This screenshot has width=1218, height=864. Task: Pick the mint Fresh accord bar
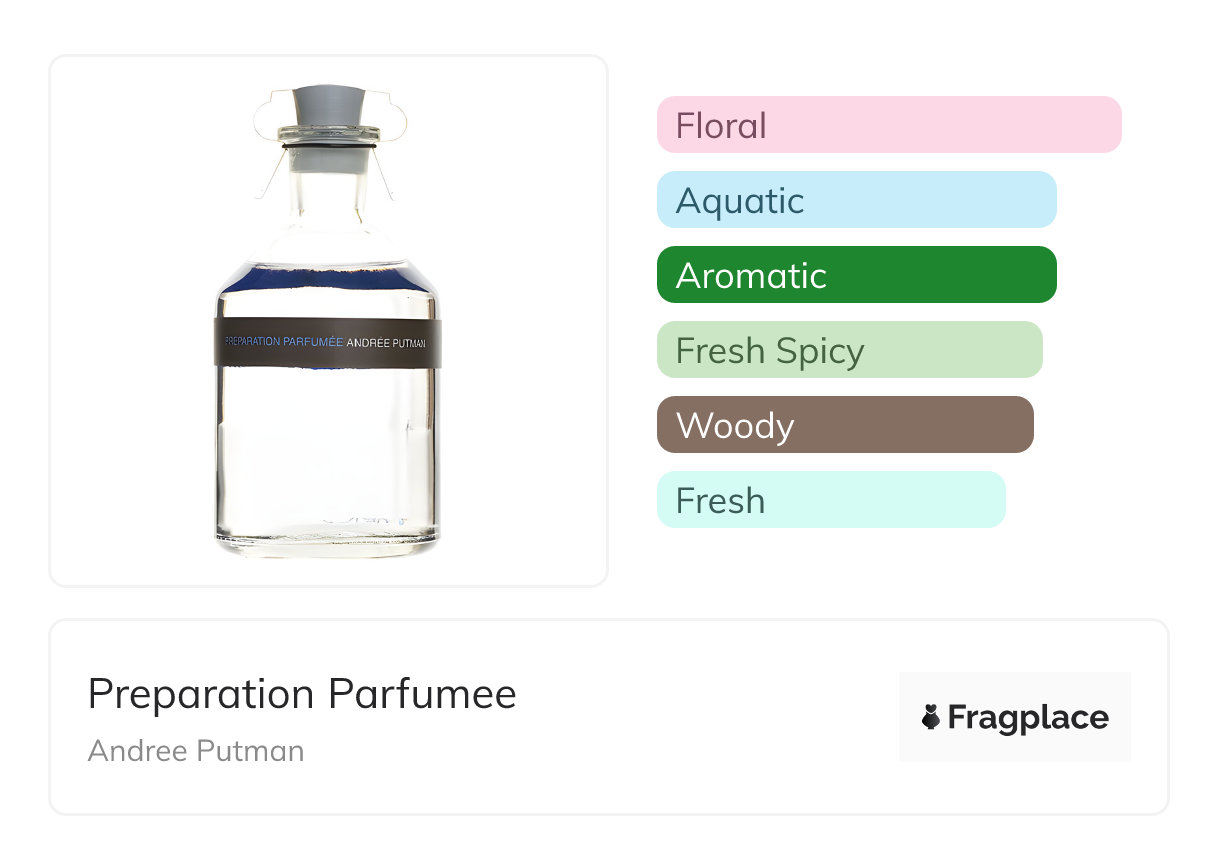coord(831,500)
